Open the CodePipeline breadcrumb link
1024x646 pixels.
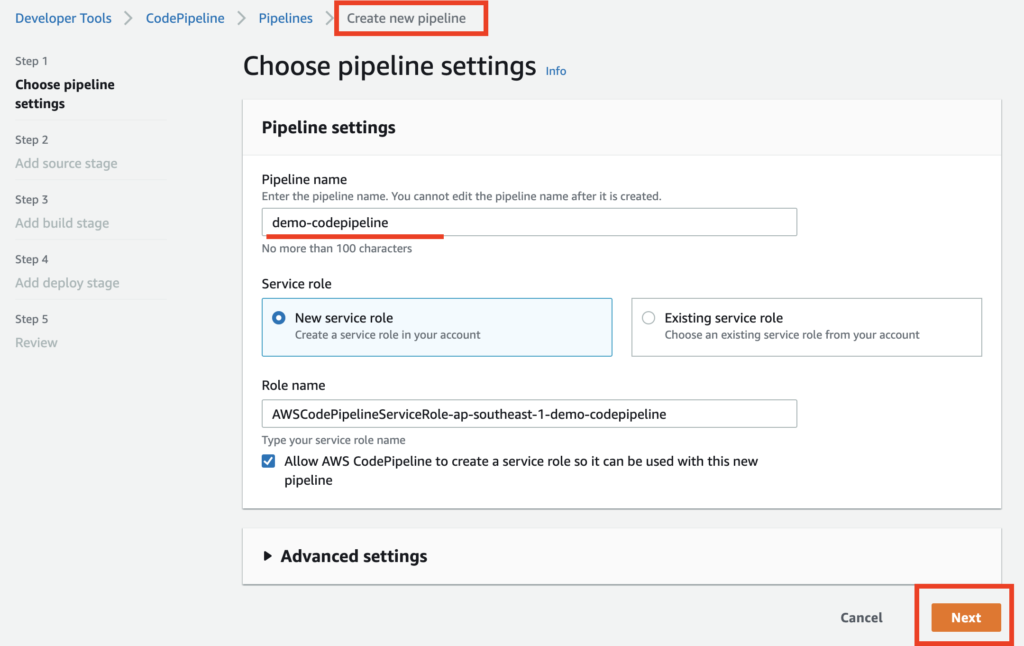pos(185,18)
